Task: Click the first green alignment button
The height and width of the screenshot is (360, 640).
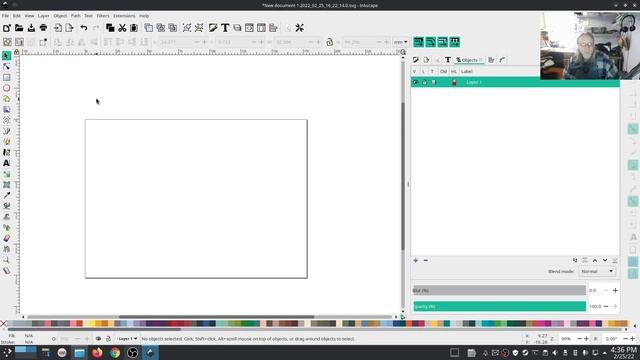Action: click(x=418, y=42)
